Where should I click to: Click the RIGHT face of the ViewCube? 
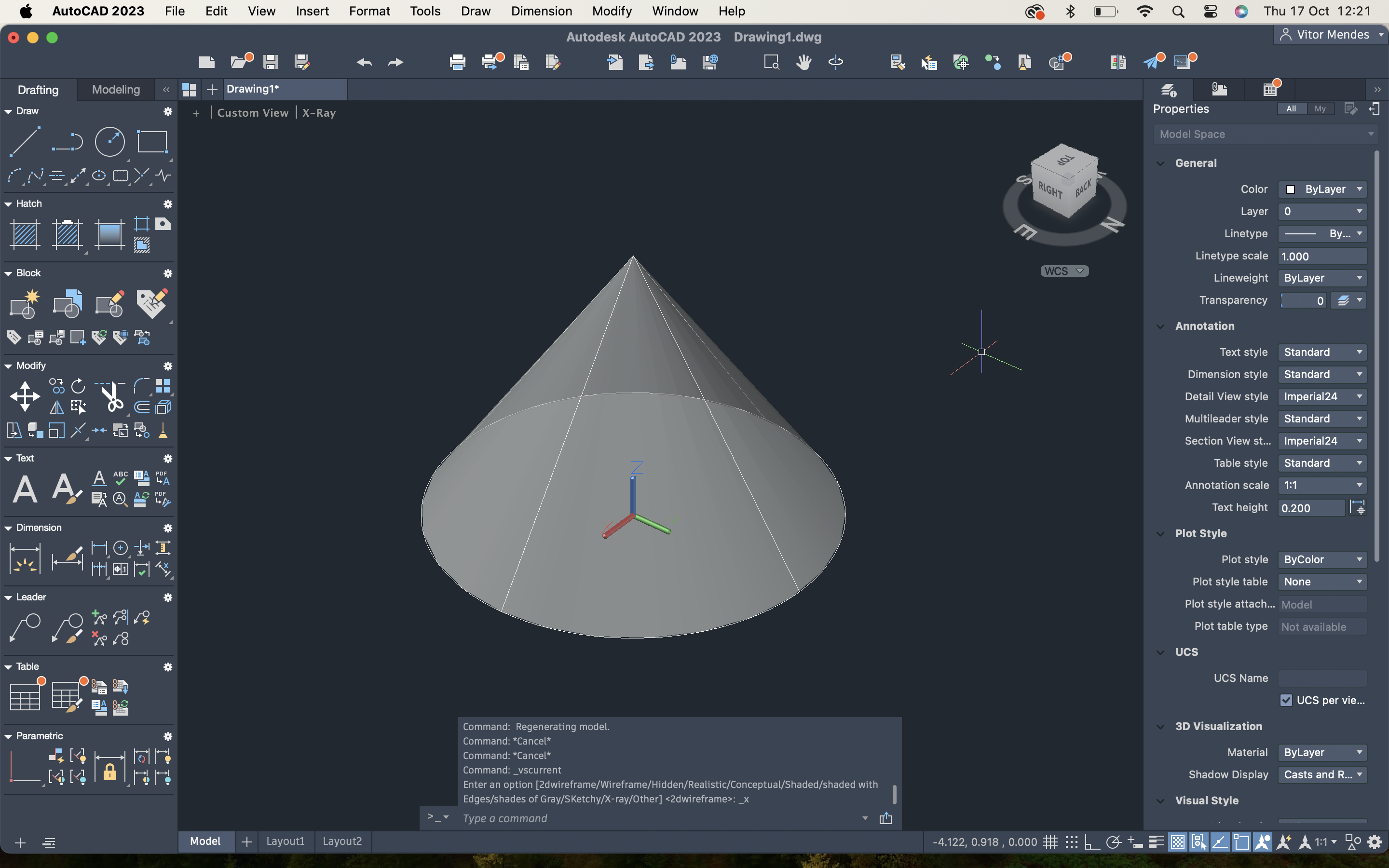tap(1050, 190)
